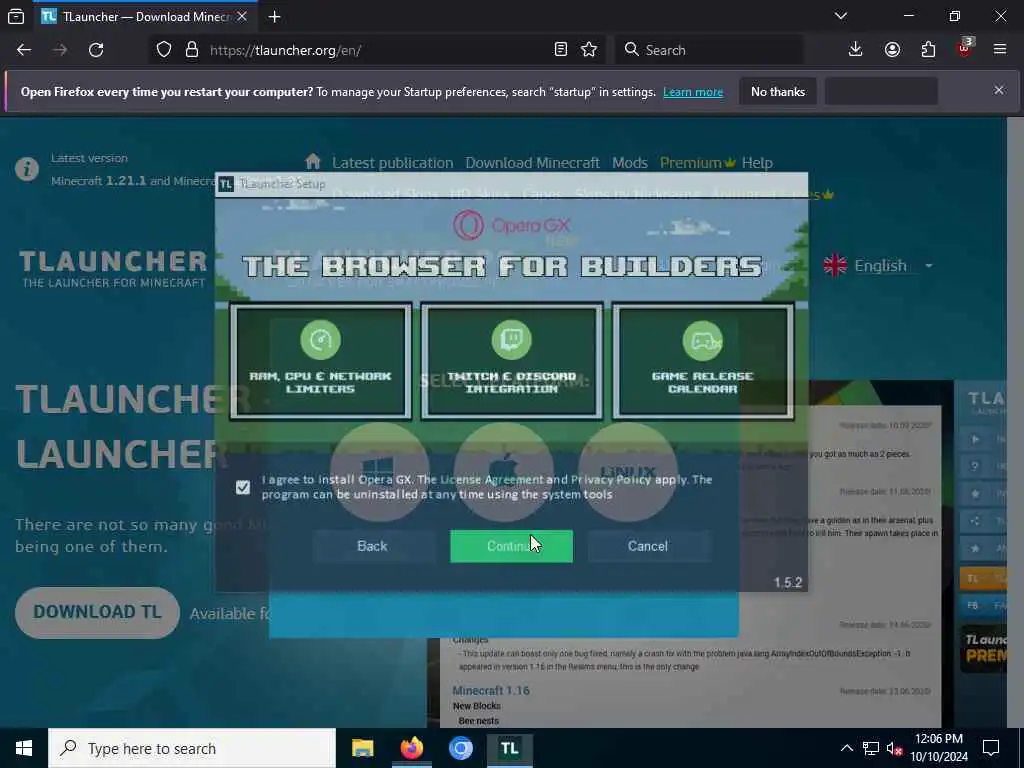The height and width of the screenshot is (768, 1024).
Task: List all tabs dropdown arrow
Action: [841, 16]
